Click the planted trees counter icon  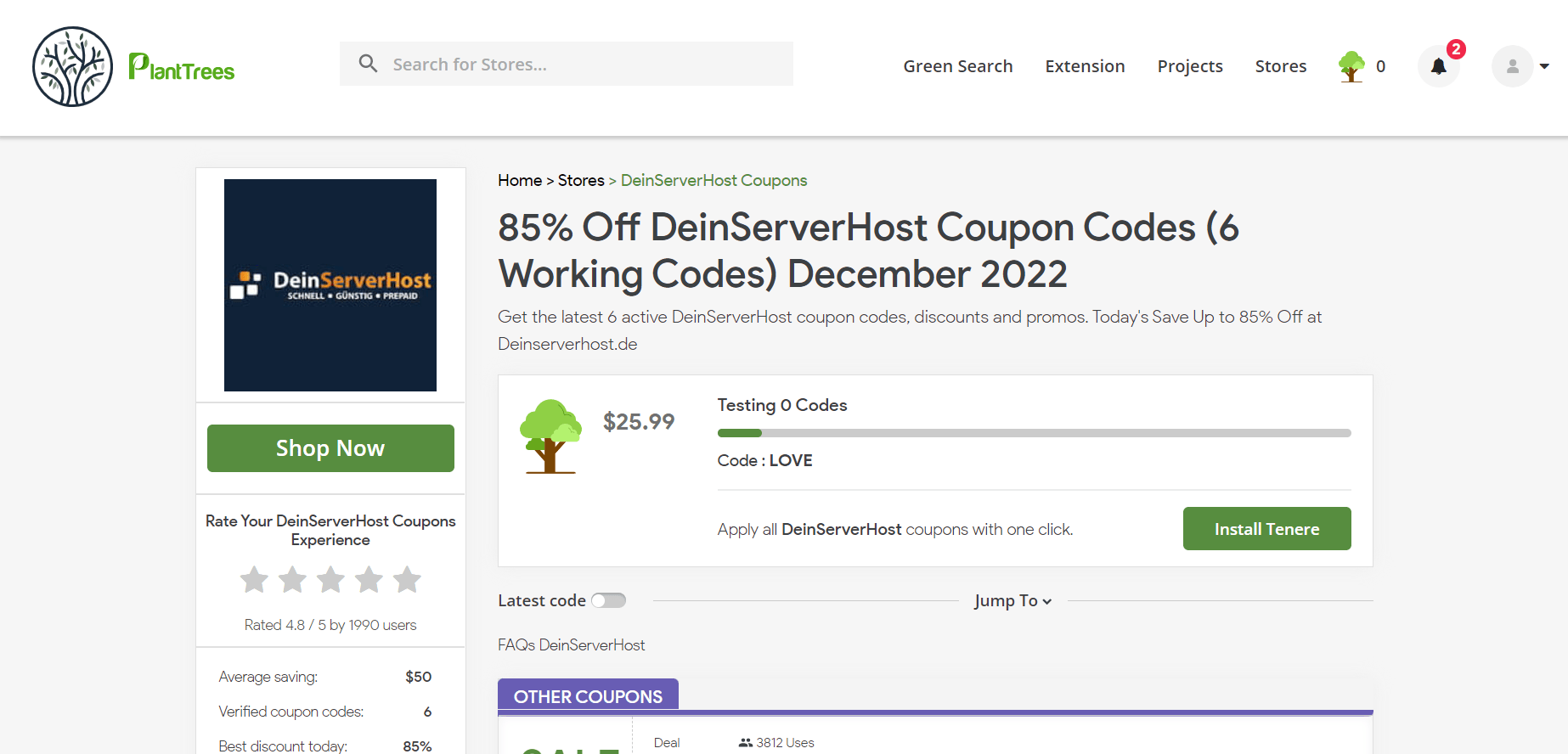click(x=1351, y=66)
